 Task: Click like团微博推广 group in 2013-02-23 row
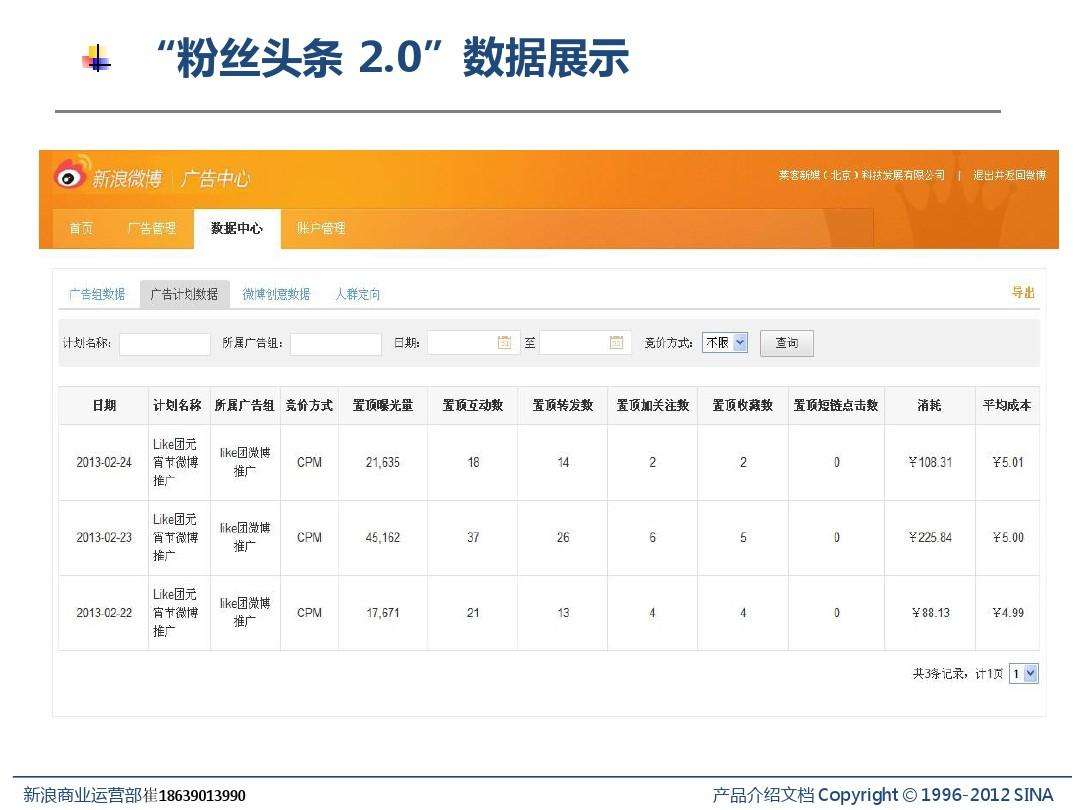pos(245,537)
